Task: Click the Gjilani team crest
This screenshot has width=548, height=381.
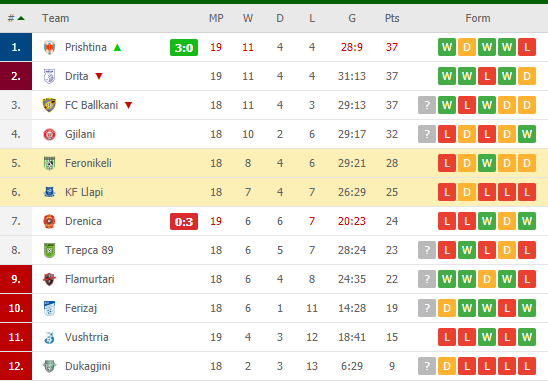Action: [x=49, y=134]
